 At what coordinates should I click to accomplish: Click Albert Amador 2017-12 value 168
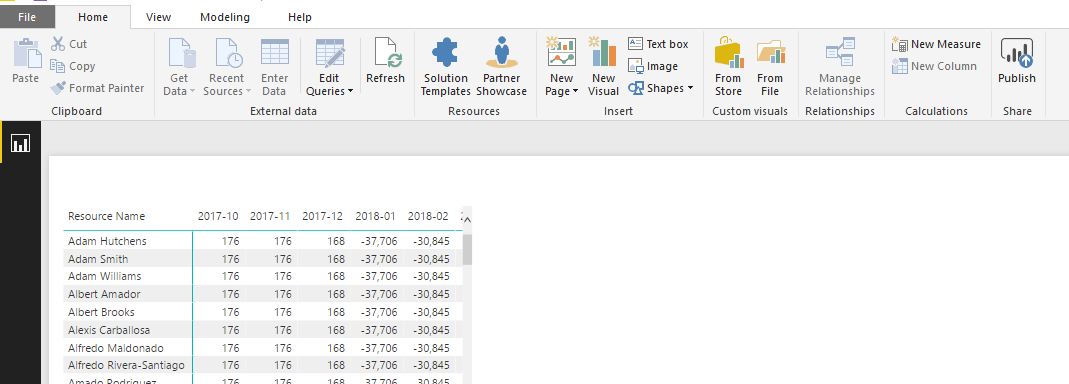[x=336, y=294]
